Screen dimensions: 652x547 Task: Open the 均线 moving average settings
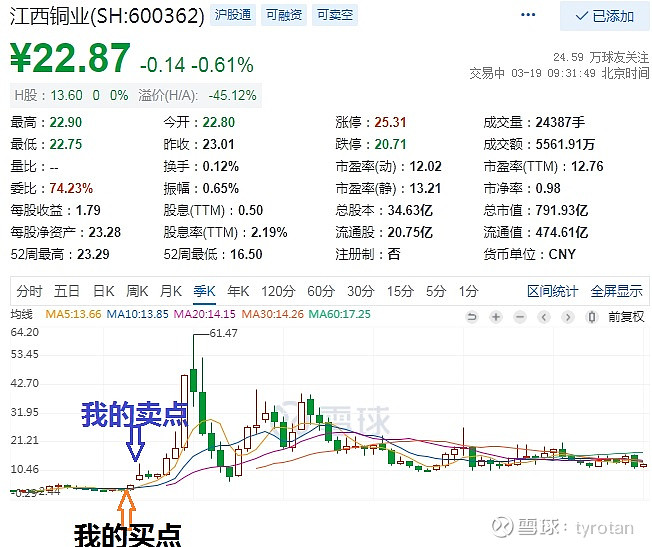coord(22,314)
